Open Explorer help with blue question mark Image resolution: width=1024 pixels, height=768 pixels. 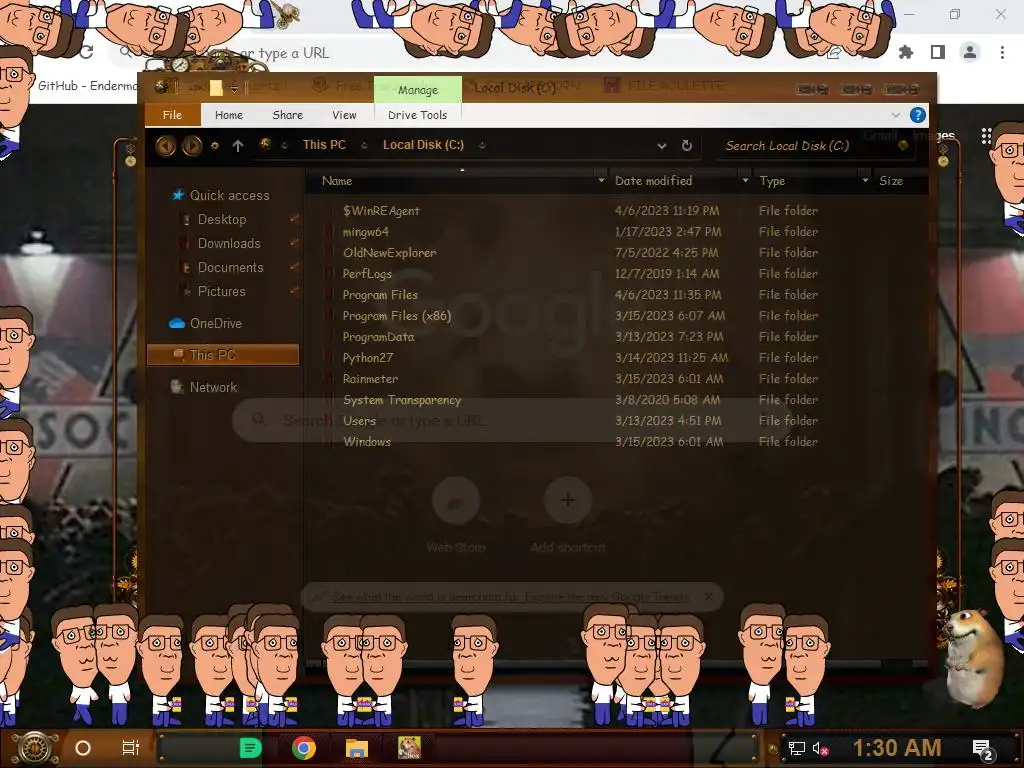[918, 115]
